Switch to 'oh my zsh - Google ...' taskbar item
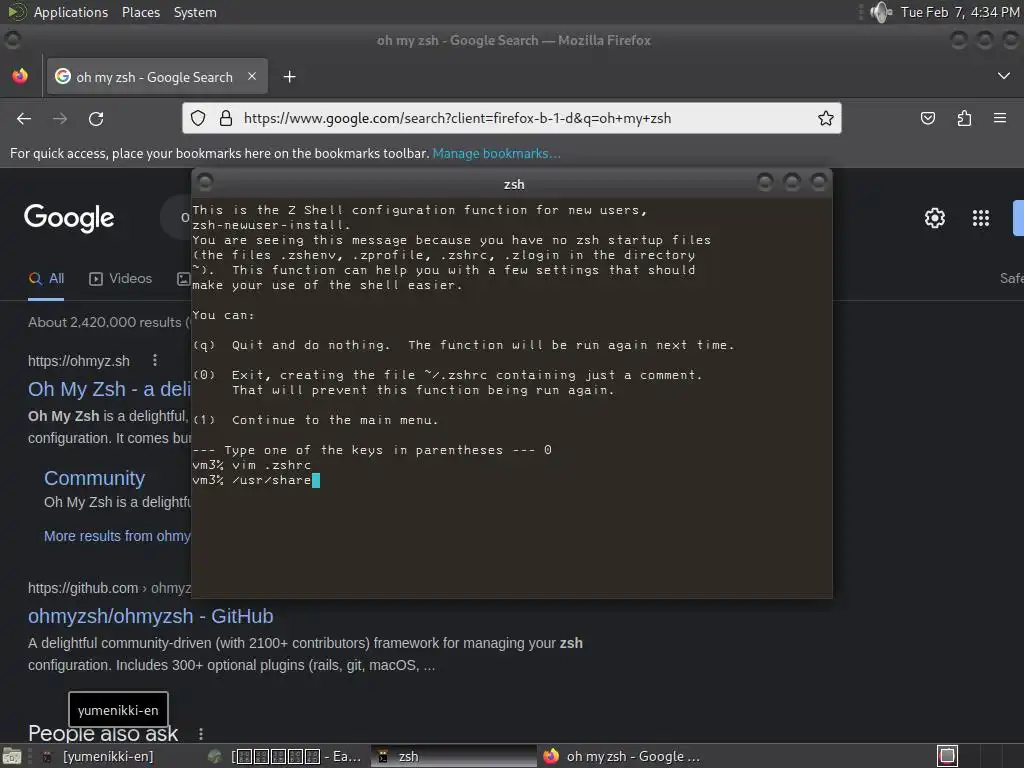Viewport: 1024px width, 768px height. tap(624, 756)
